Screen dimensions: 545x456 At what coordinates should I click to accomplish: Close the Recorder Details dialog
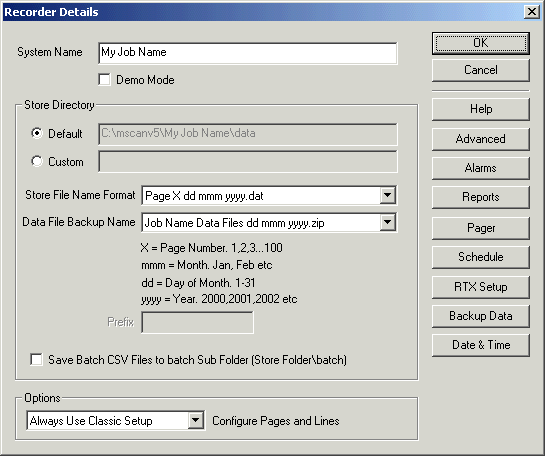pyautogui.click(x=532, y=12)
